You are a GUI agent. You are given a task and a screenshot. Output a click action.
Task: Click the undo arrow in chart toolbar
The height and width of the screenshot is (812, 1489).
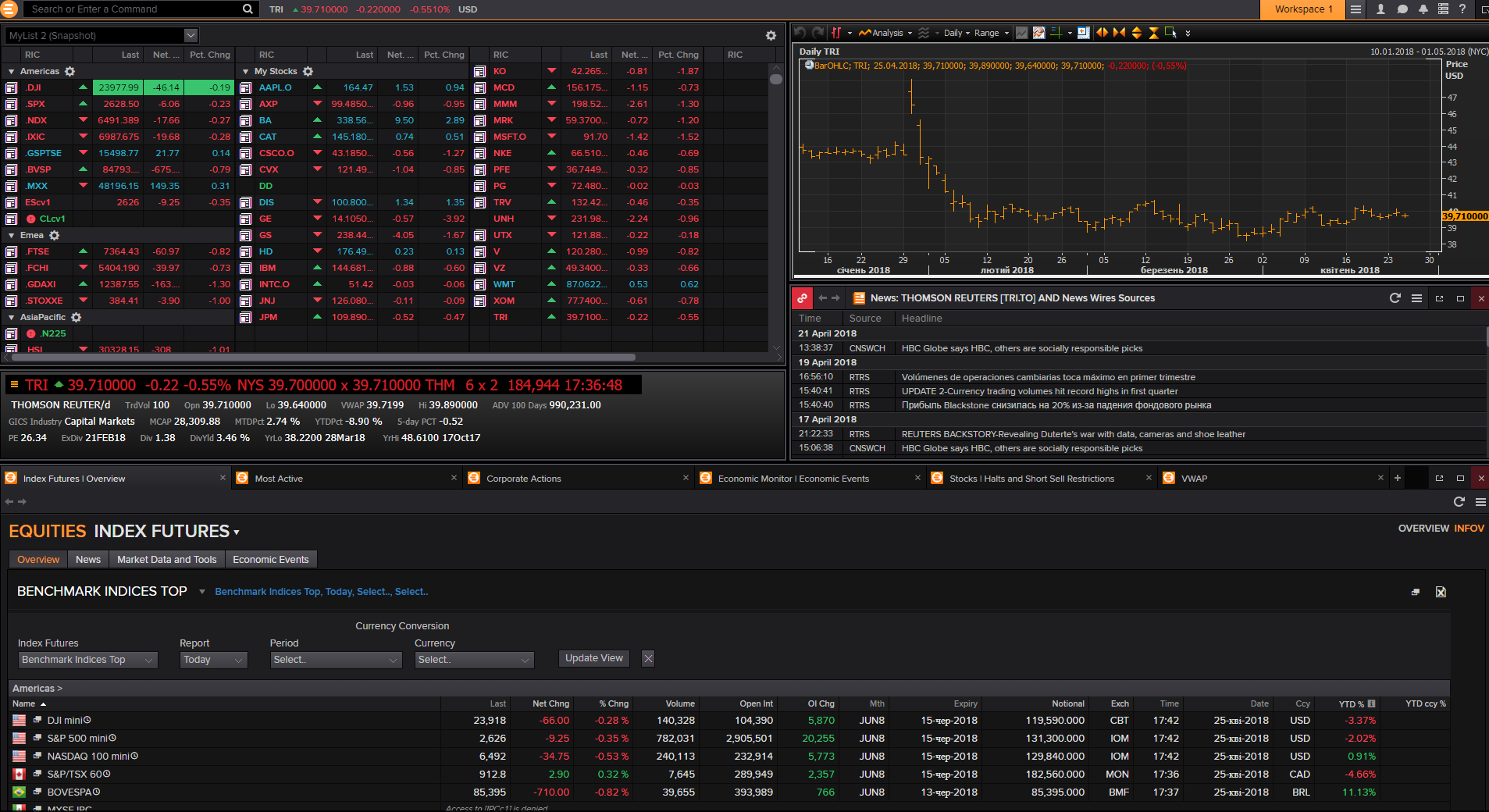coord(800,33)
